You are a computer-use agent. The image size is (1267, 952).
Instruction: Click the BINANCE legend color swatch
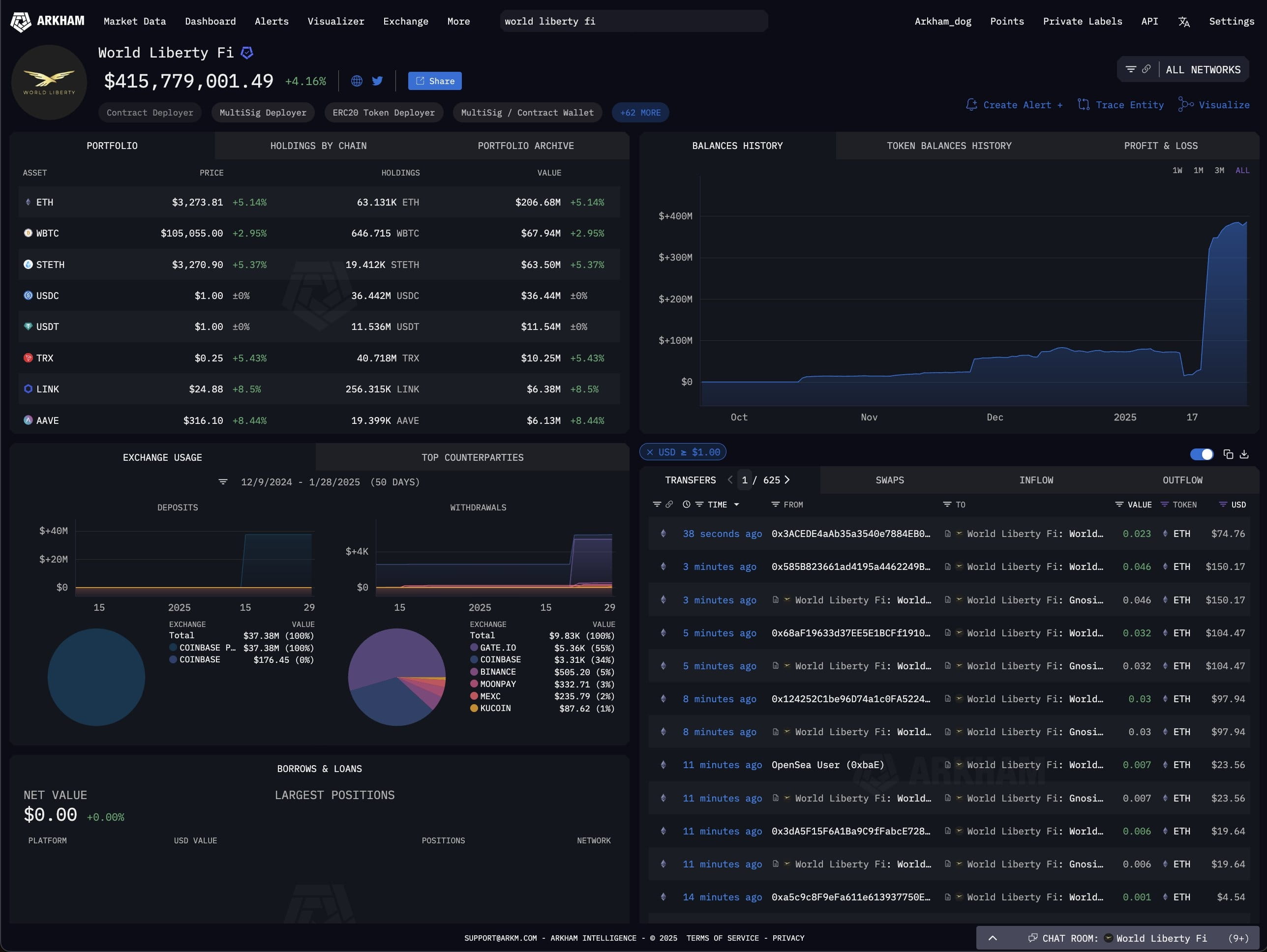[474, 672]
